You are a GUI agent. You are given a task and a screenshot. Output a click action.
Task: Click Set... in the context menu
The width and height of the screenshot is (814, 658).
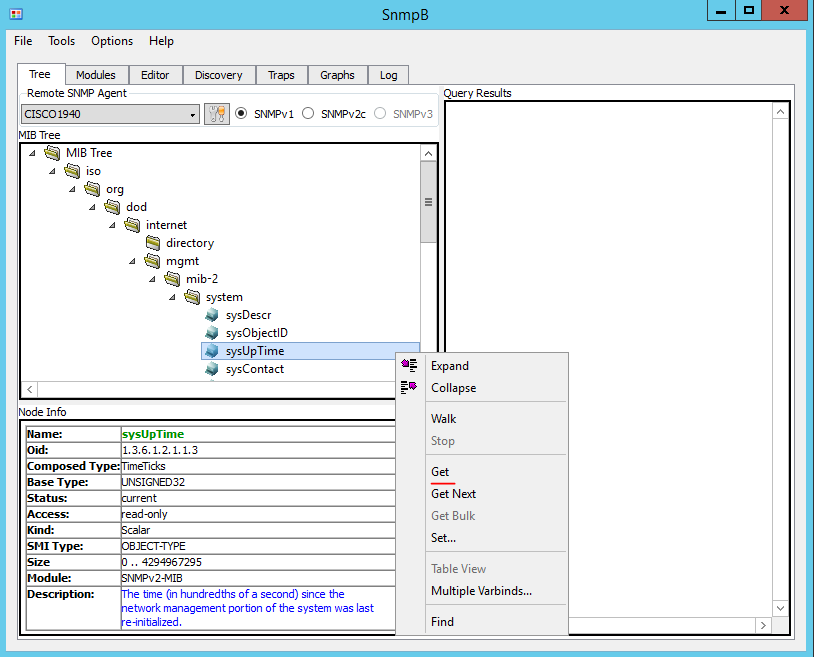click(x=445, y=538)
